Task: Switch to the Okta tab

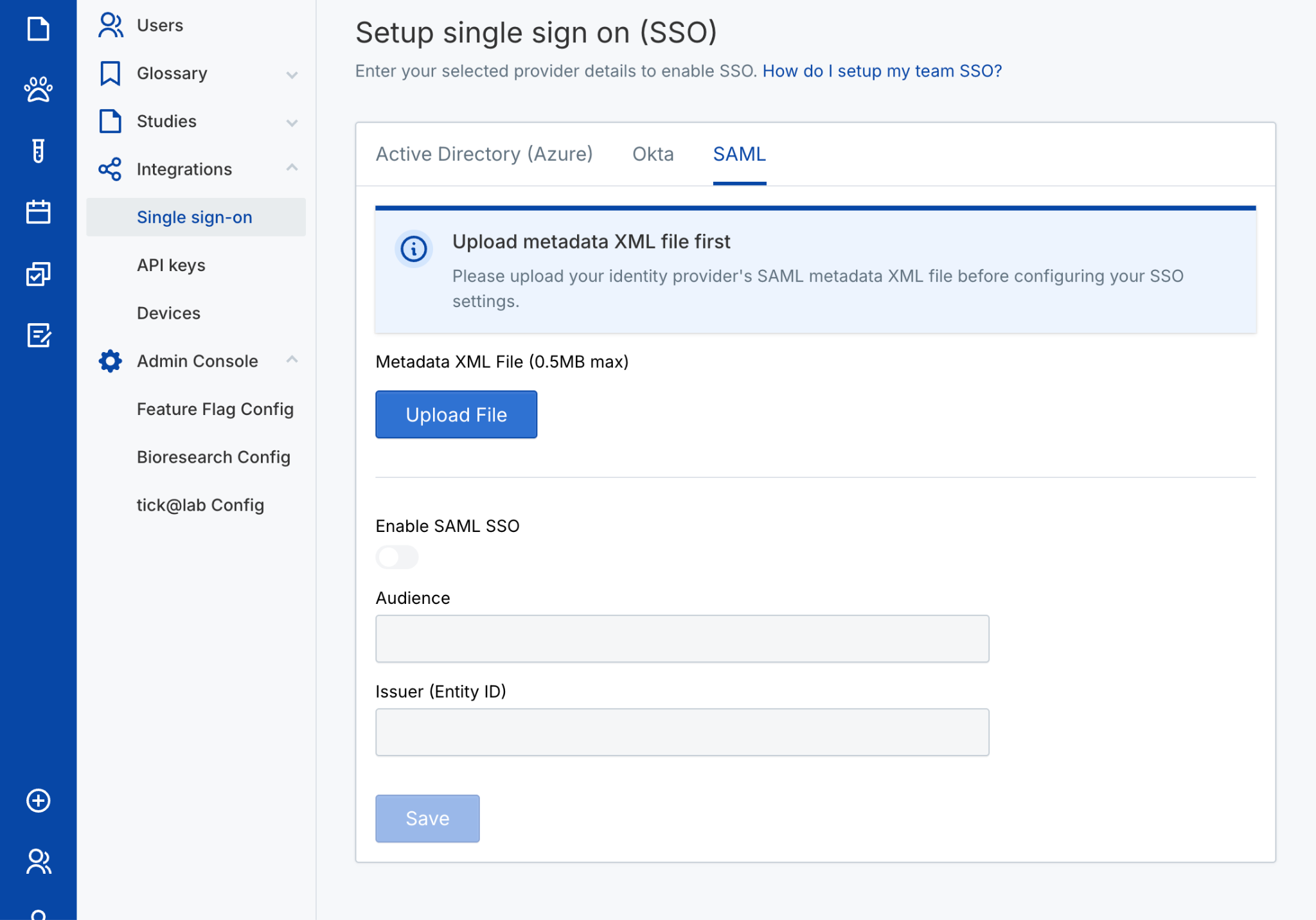Action: [x=652, y=154]
